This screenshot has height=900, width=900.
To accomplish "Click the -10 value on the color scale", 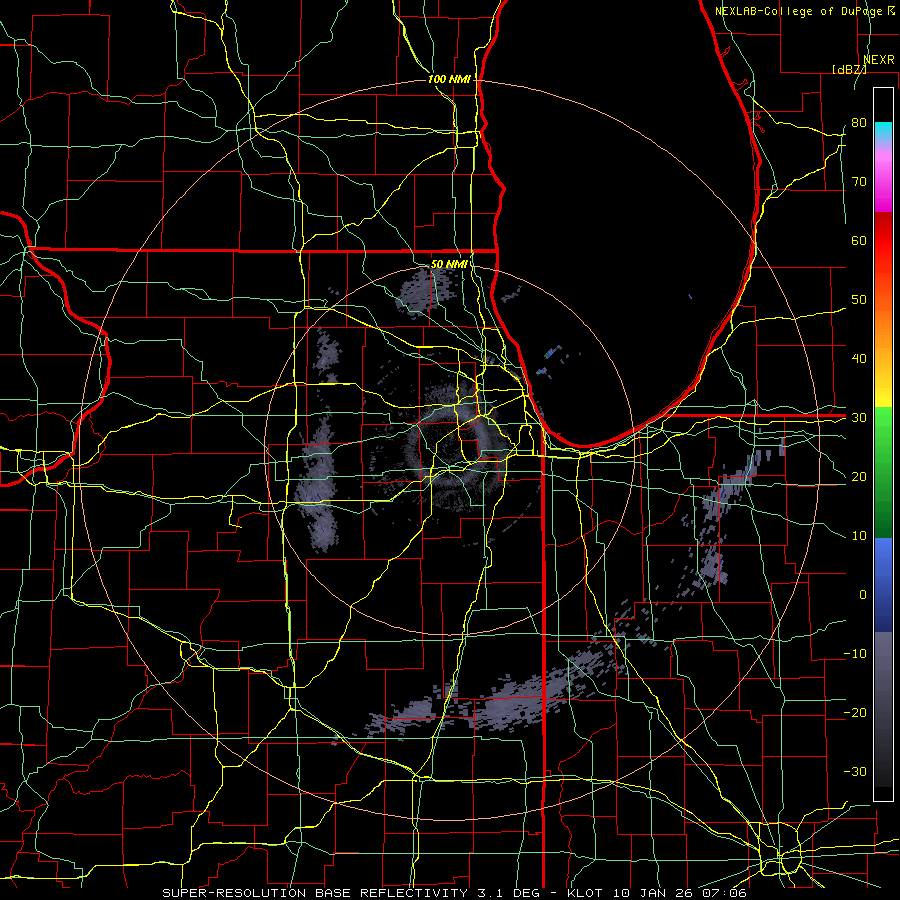I will [855, 654].
